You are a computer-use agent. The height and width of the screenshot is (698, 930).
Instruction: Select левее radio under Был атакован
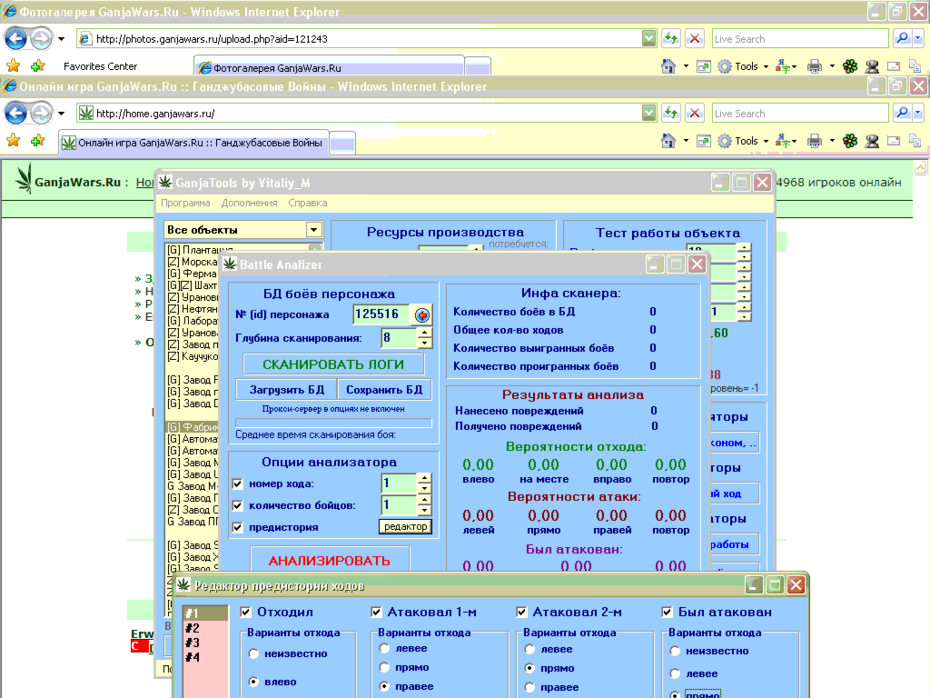[x=675, y=674]
